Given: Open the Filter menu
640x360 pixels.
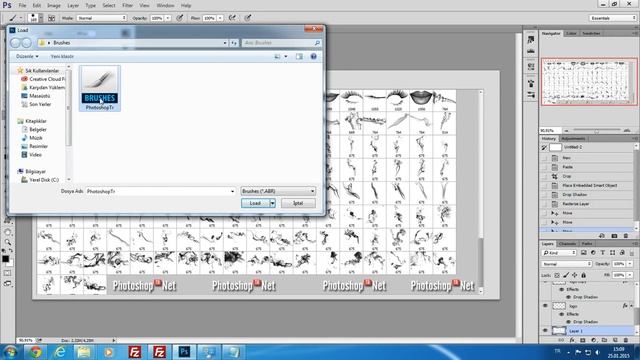Looking at the screenshot, I should click(127, 6).
